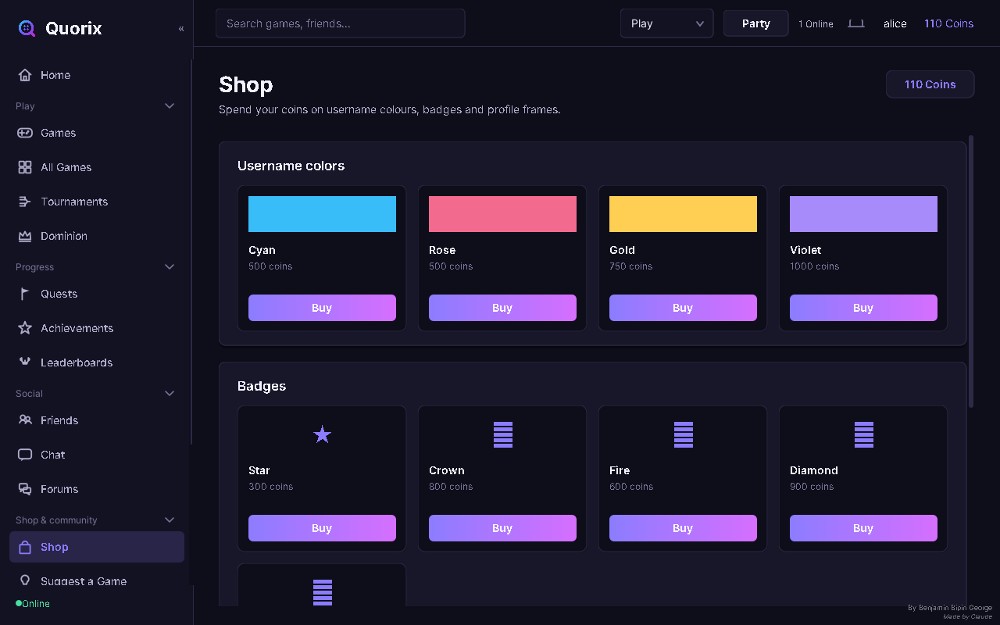1000x625 pixels.
Task: Click the Badges section heading
Action: click(261, 386)
